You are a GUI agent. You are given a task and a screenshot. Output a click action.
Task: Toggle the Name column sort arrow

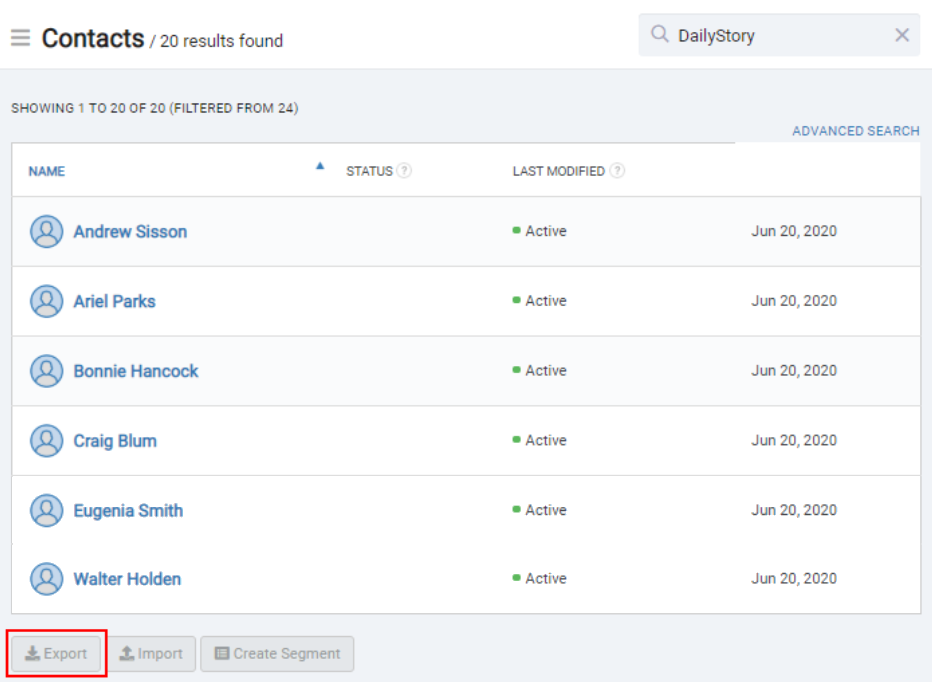pos(320,166)
